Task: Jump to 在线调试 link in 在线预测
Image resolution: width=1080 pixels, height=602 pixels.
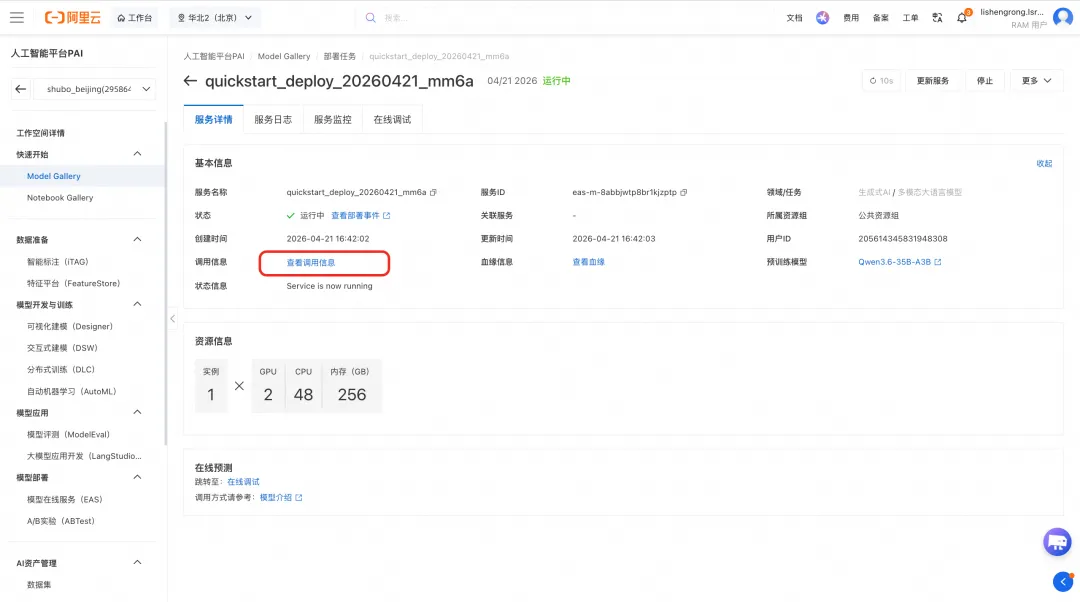Action: click(243, 482)
